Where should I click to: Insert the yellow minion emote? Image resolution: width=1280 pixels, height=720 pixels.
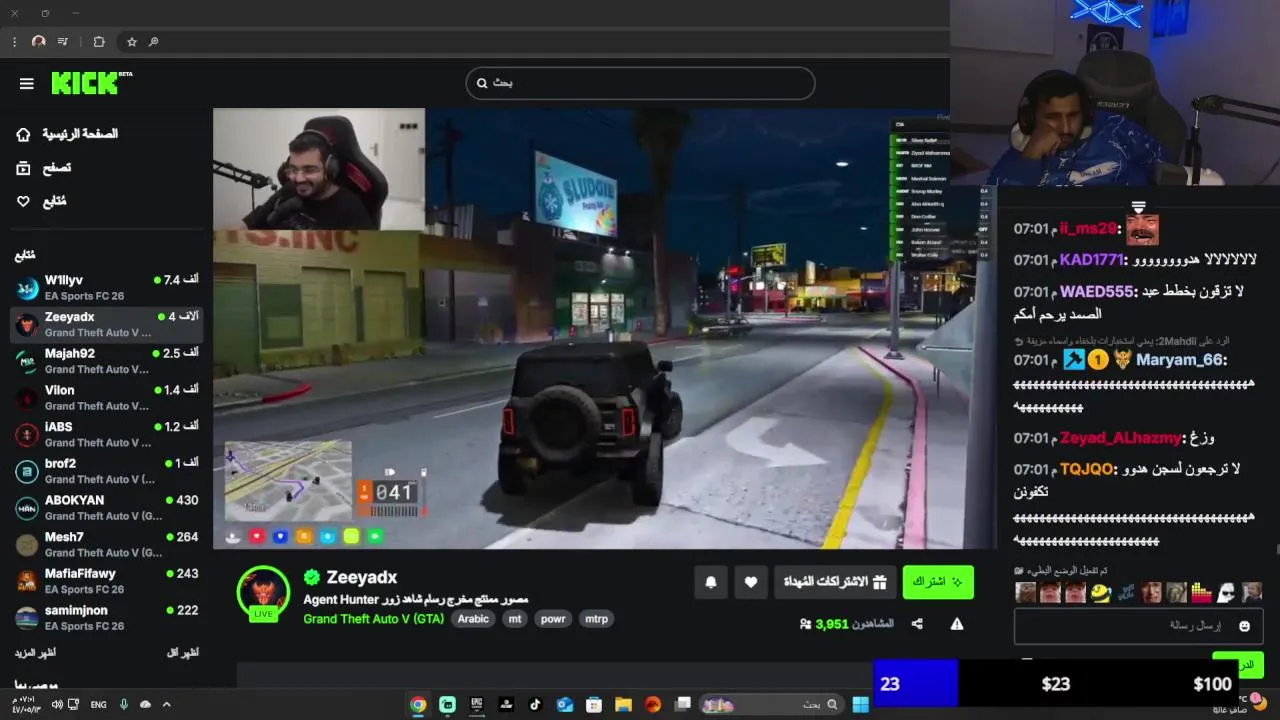(1101, 593)
